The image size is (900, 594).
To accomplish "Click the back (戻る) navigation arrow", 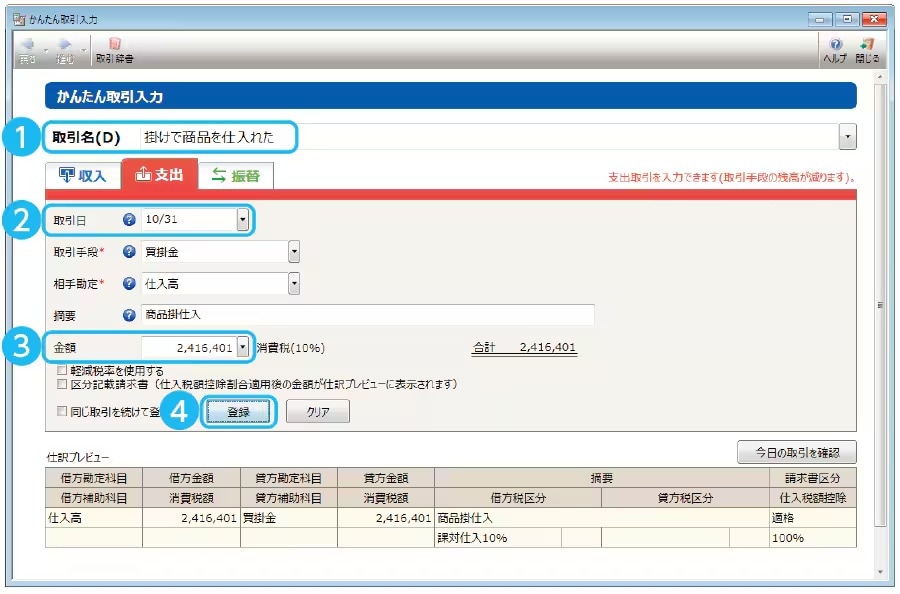I will (x=27, y=42).
